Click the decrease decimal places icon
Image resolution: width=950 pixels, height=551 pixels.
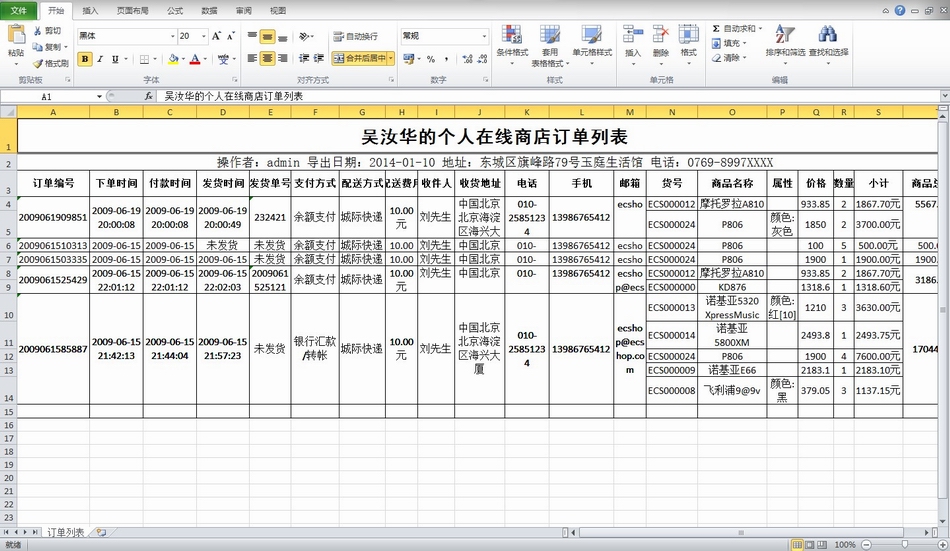click(482, 59)
